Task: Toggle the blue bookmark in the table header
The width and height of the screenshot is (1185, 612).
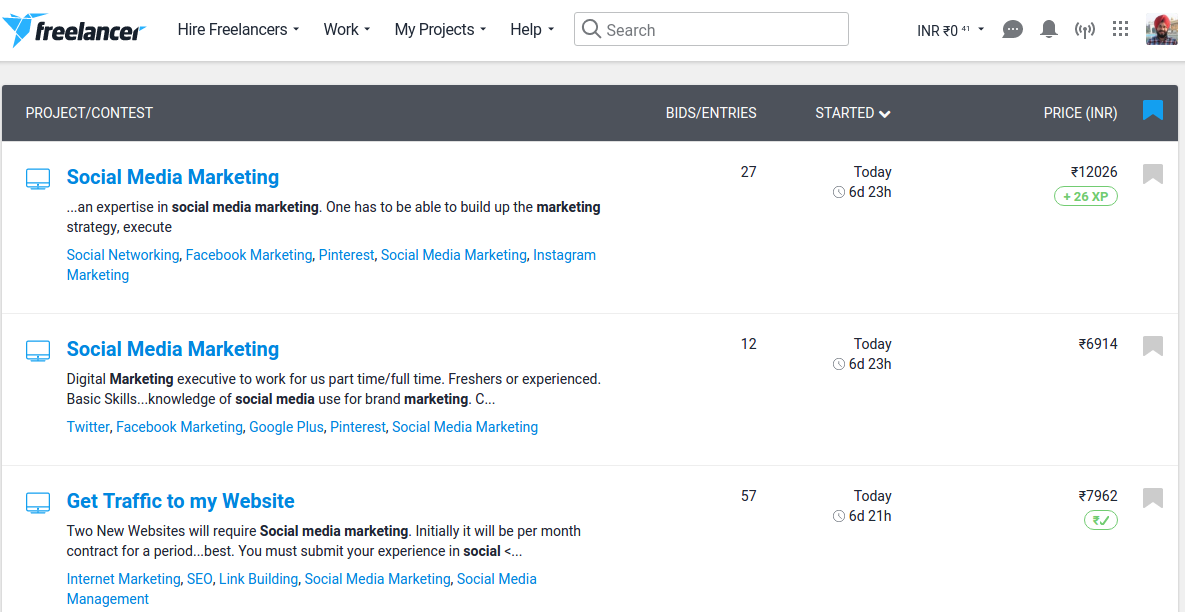Action: (x=1152, y=111)
